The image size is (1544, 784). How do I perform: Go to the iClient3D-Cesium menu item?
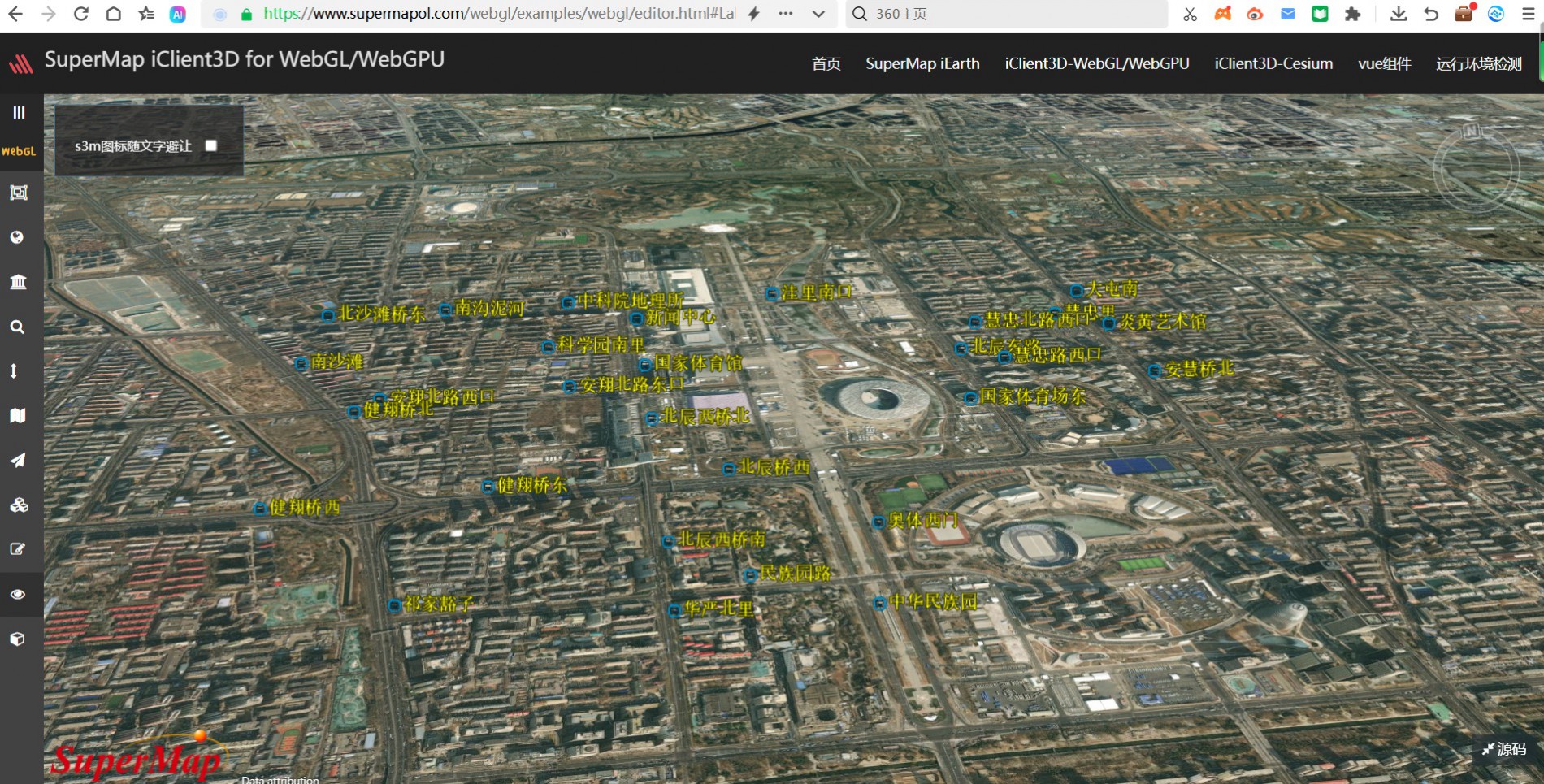[1273, 63]
